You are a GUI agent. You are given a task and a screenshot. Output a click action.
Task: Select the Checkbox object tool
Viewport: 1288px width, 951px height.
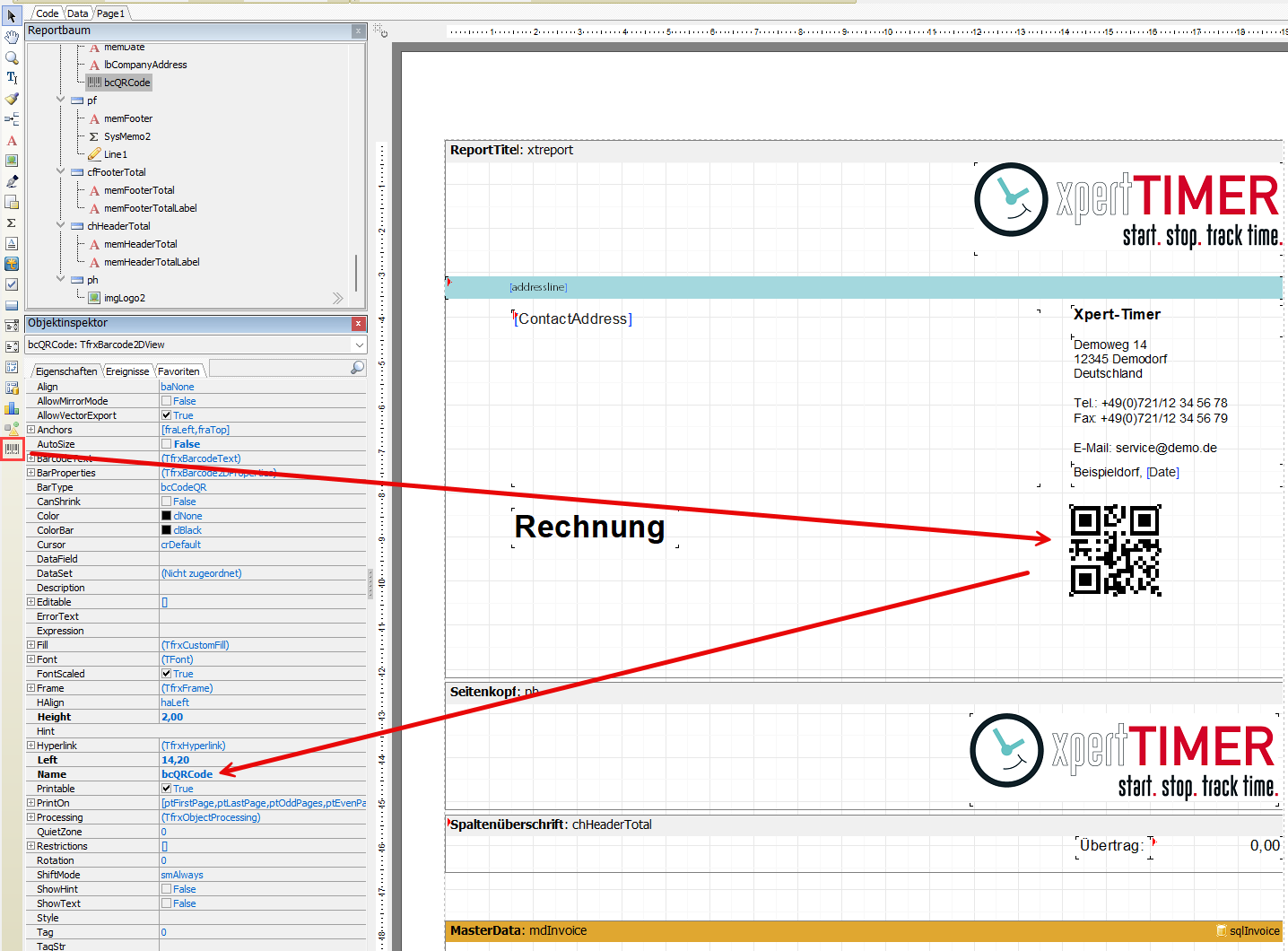(12, 284)
